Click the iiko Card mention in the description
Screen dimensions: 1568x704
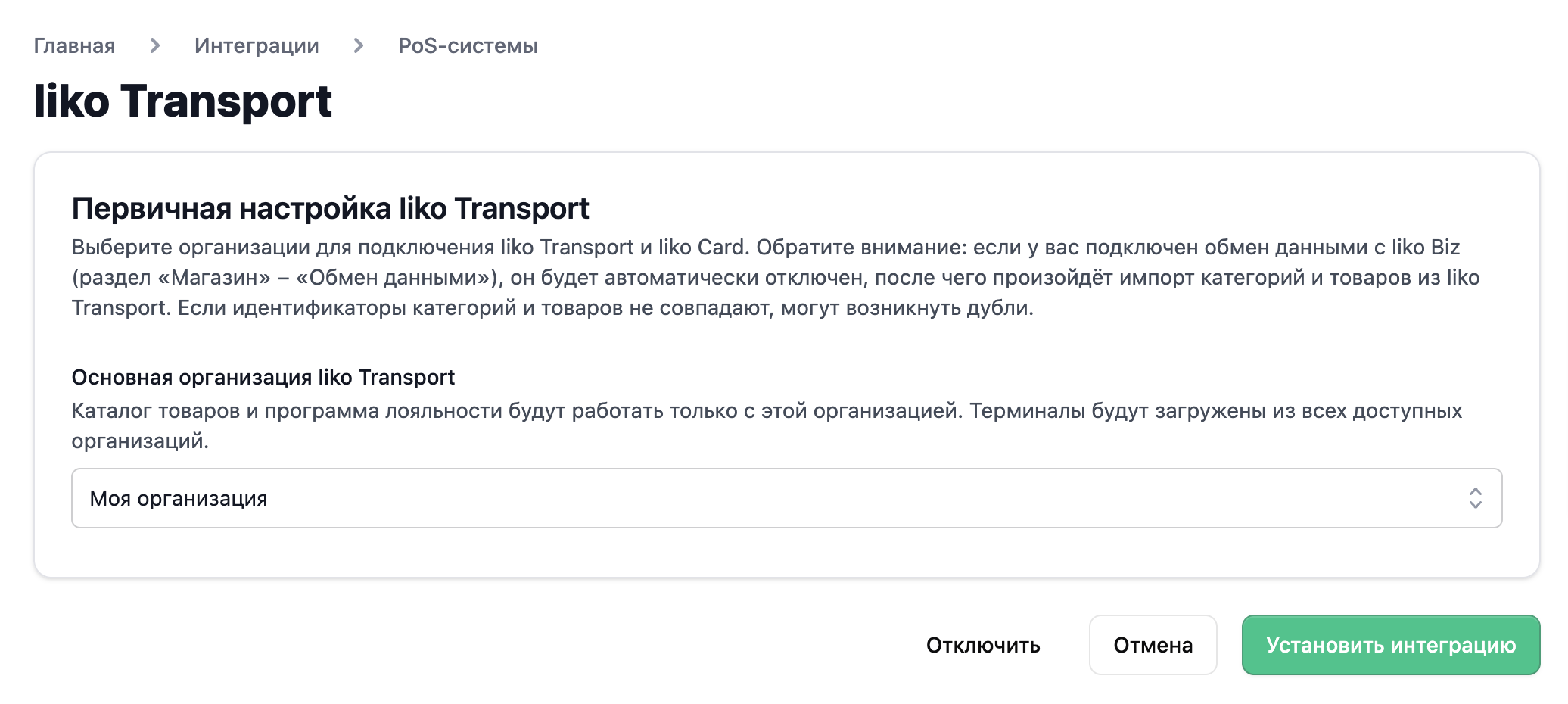pyautogui.click(x=703, y=248)
